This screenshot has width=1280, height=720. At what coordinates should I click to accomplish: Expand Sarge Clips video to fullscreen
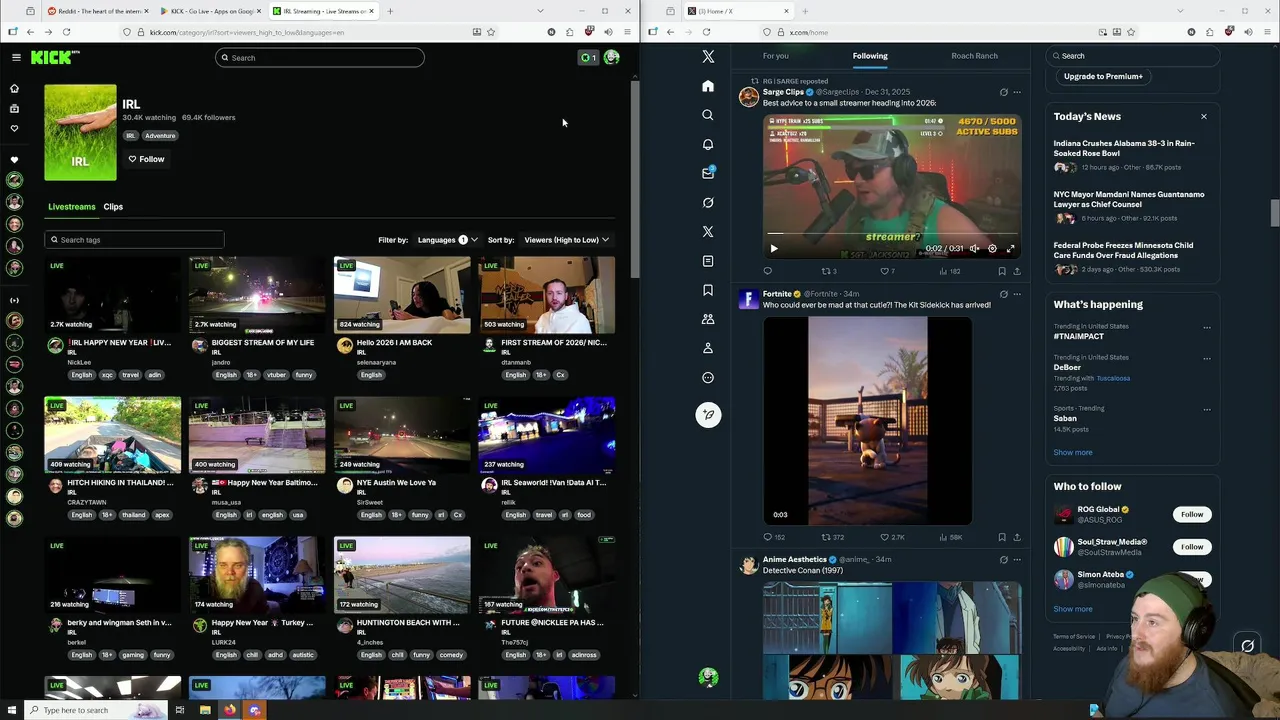(1010, 248)
